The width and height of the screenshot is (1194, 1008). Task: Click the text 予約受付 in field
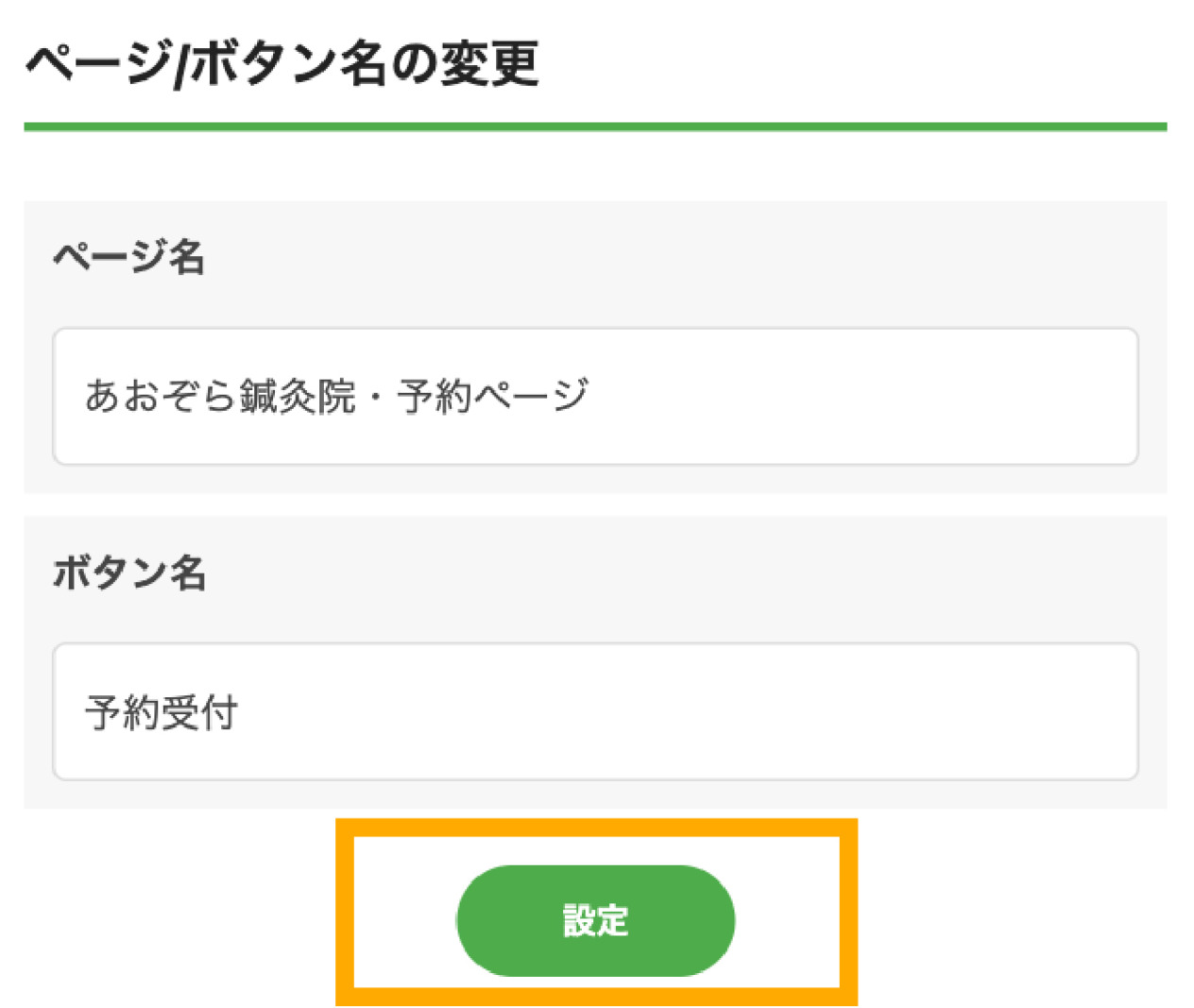click(x=162, y=712)
